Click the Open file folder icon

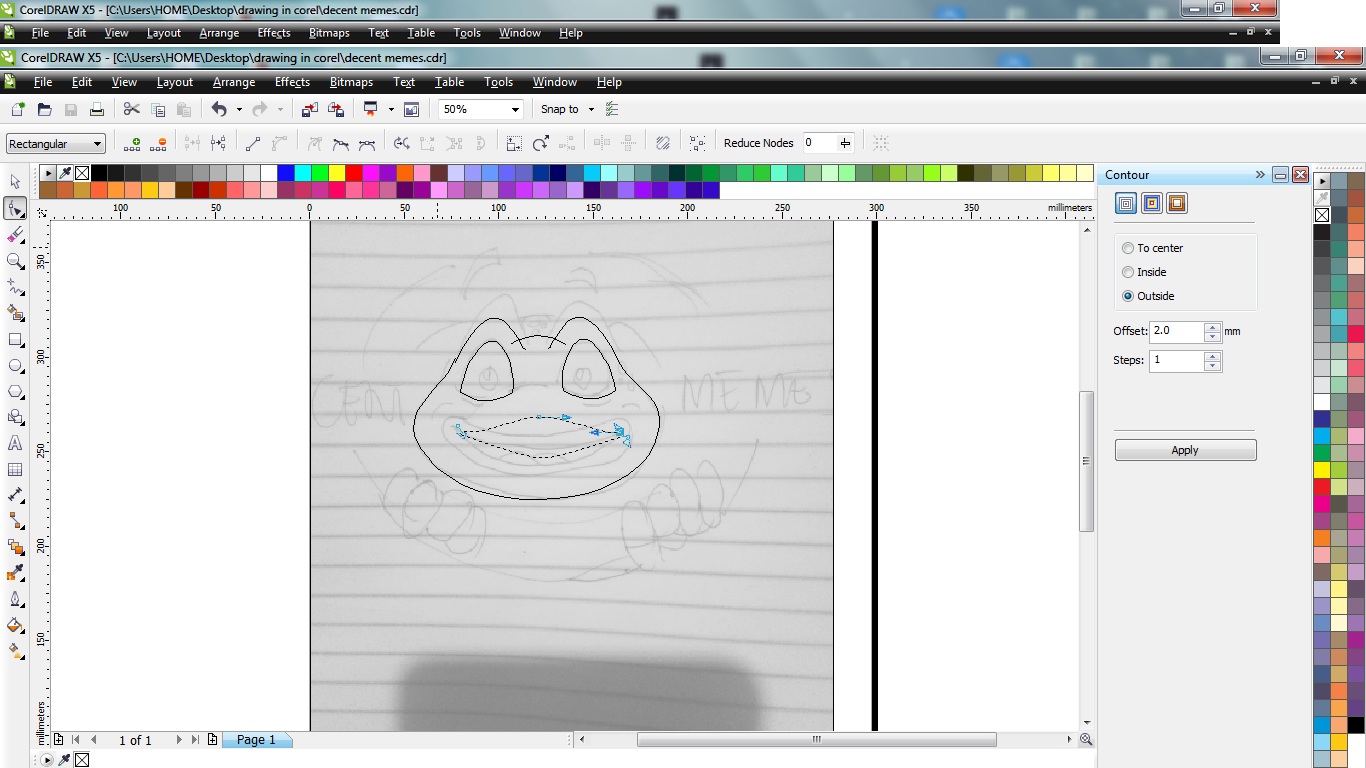click(x=44, y=109)
